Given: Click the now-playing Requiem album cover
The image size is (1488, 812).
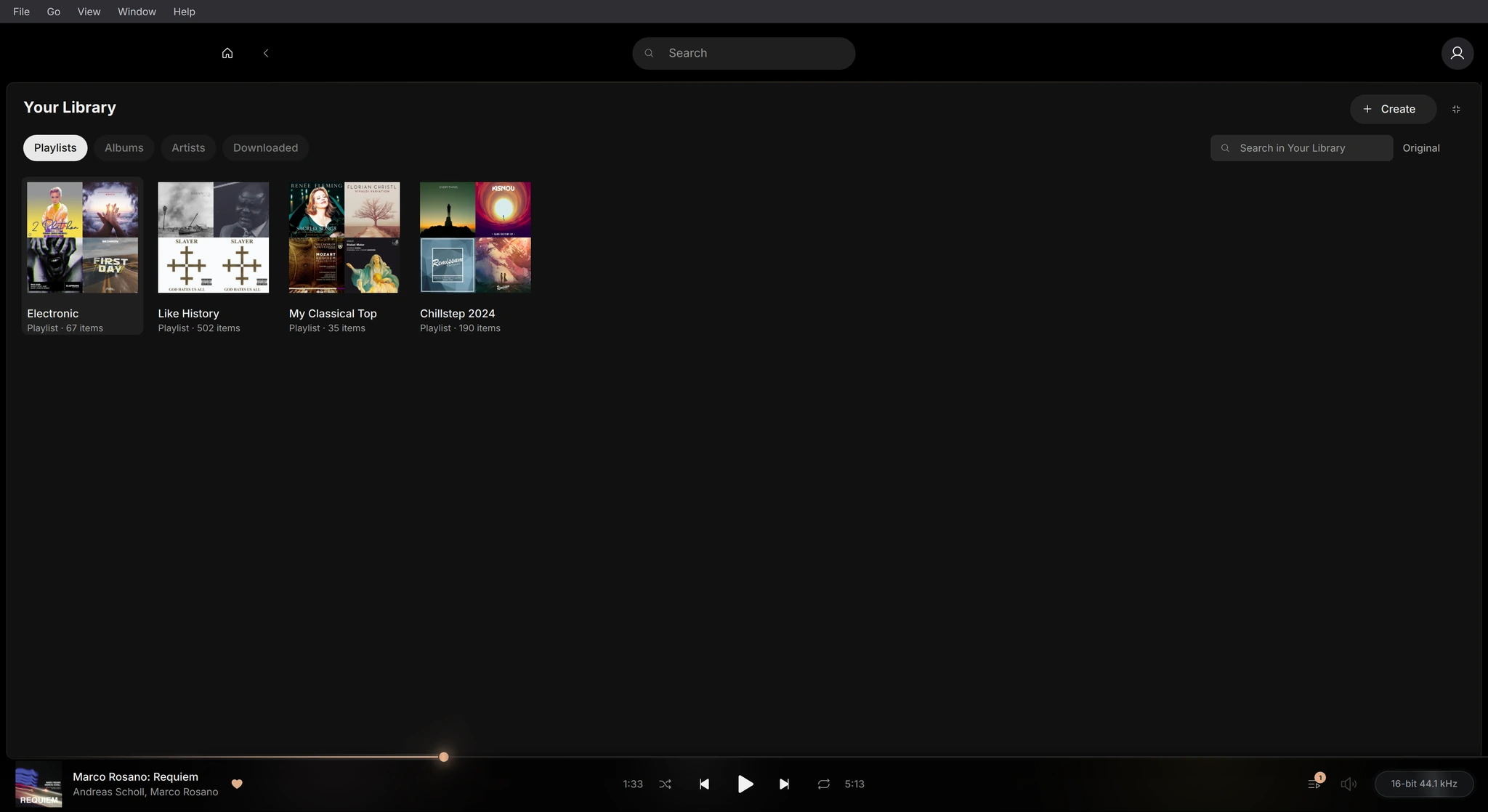Looking at the screenshot, I should click(x=39, y=784).
